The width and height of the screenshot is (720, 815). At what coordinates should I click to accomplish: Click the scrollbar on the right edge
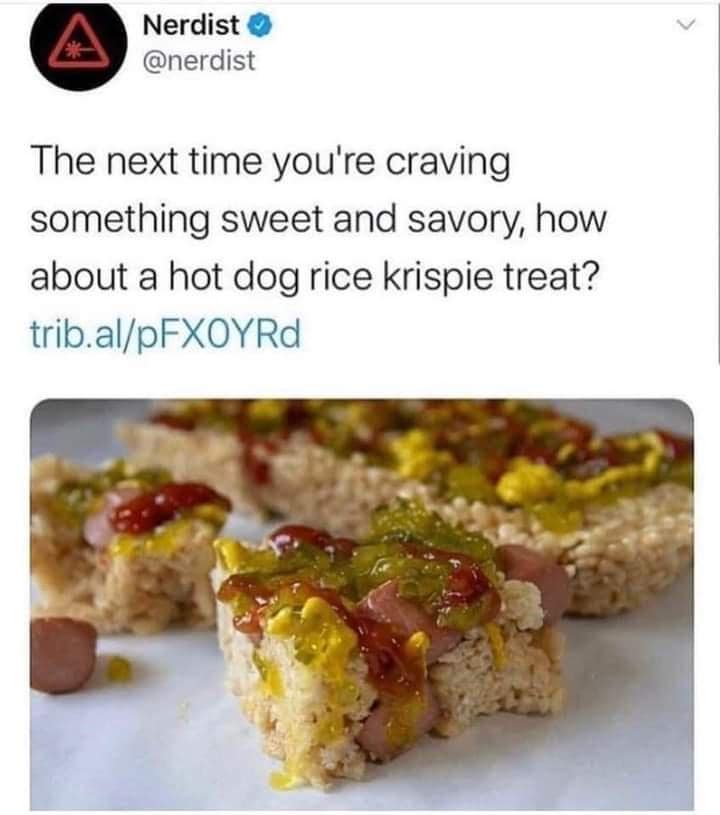(x=718, y=182)
